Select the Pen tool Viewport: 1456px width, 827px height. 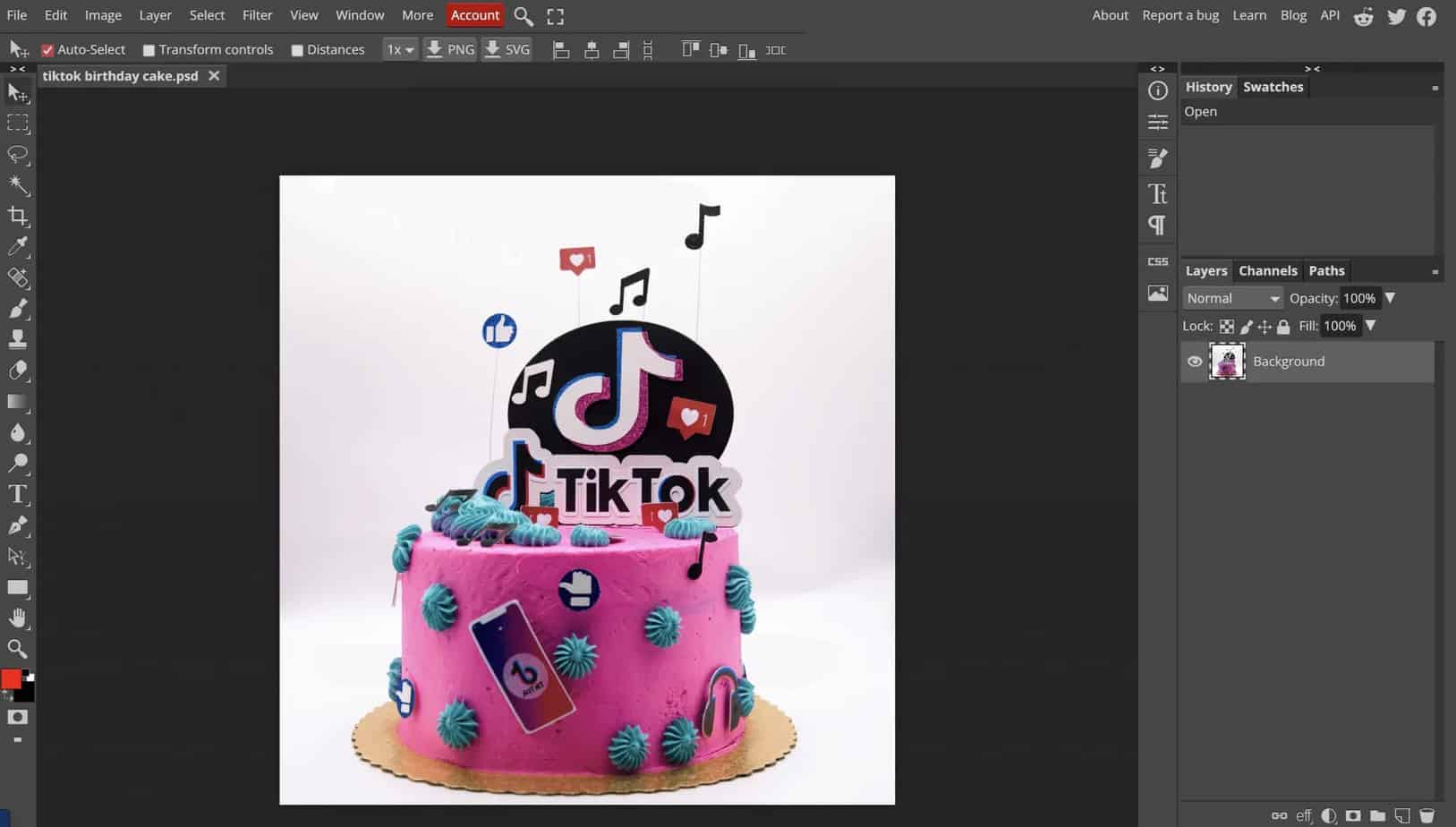[17, 525]
